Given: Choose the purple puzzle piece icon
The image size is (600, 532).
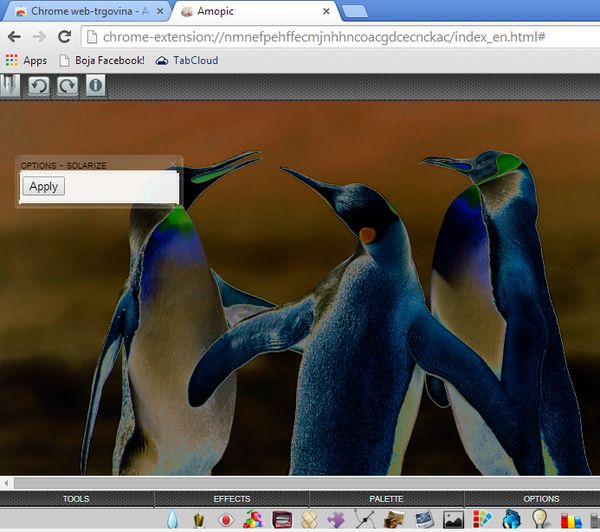Looking at the screenshot, I should point(337,520).
